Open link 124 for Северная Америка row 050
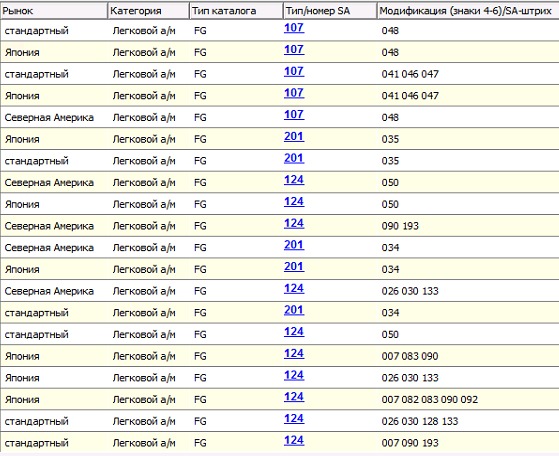 point(294,180)
